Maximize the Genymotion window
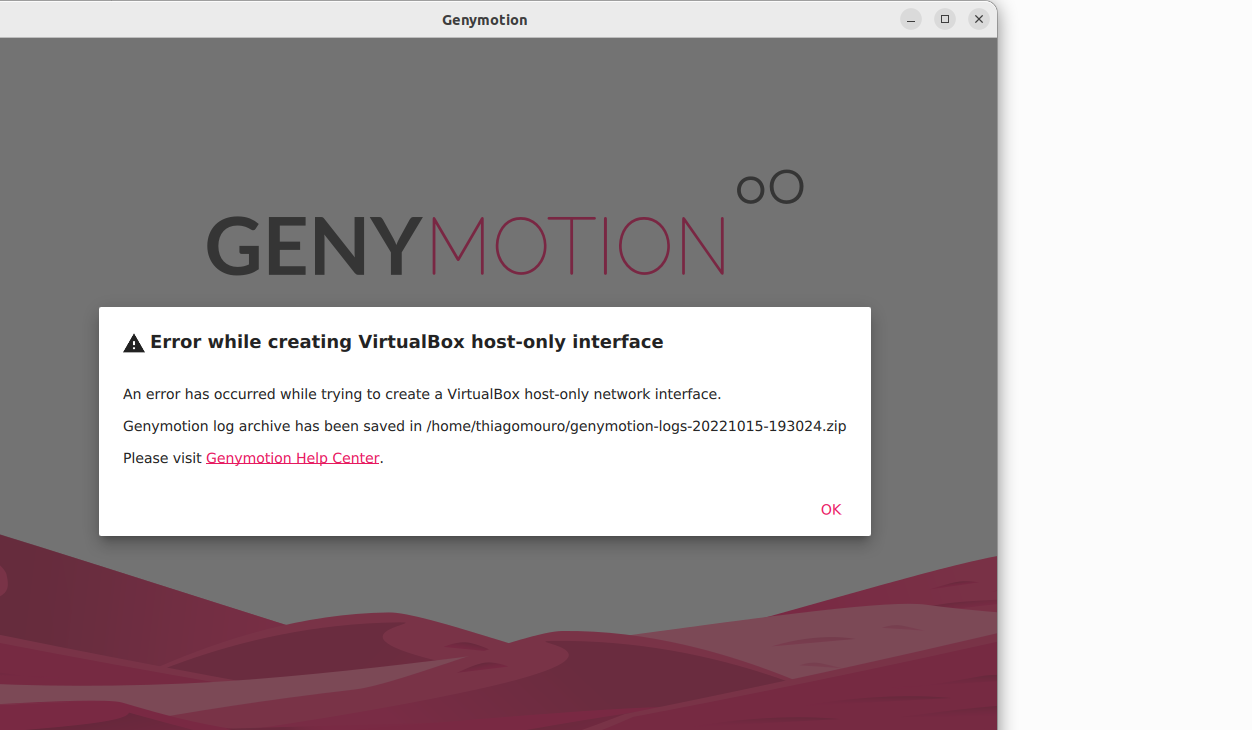This screenshot has height=730, width=1252. click(x=945, y=19)
